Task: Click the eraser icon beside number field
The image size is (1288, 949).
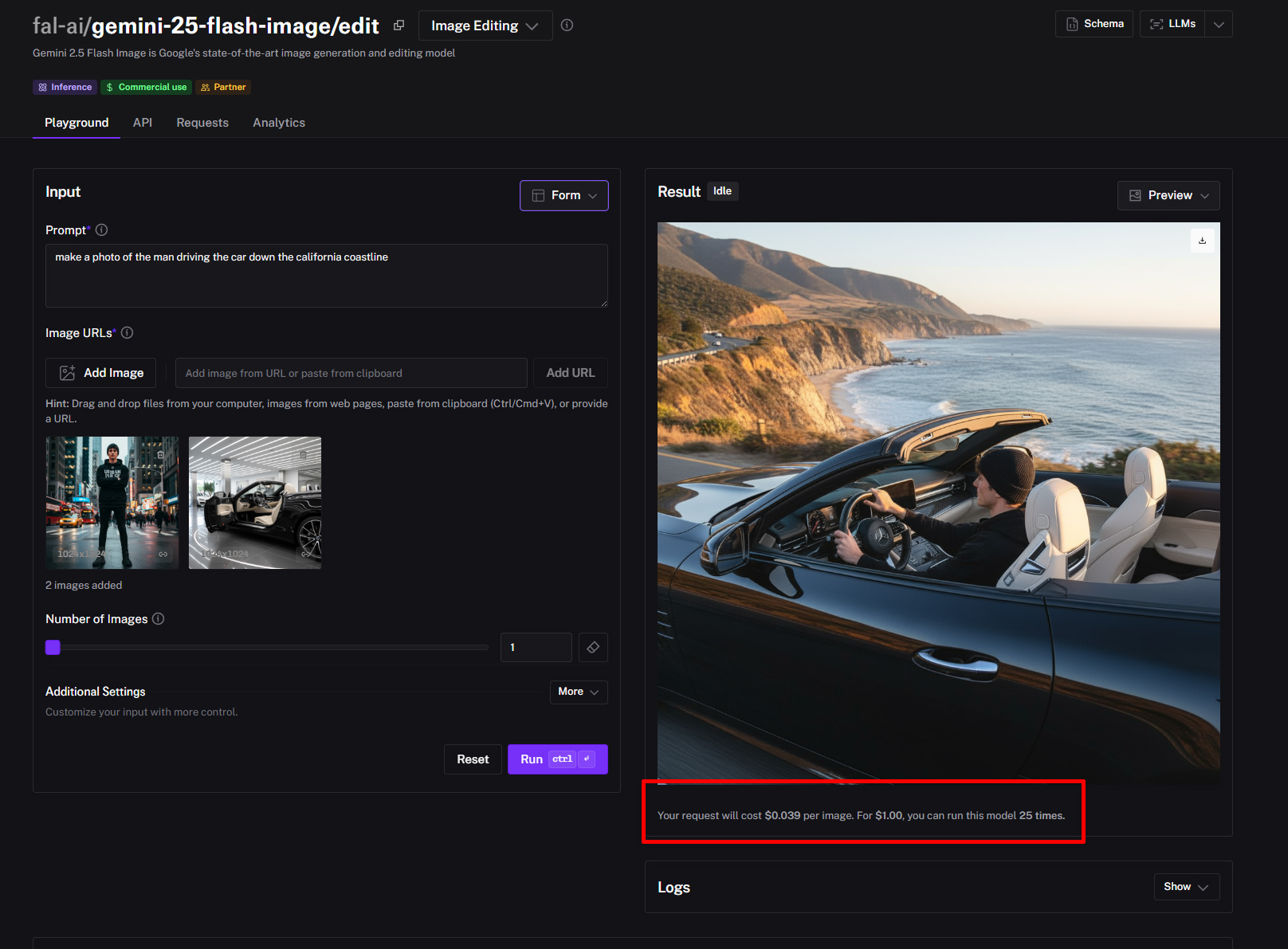Action: [x=593, y=648]
